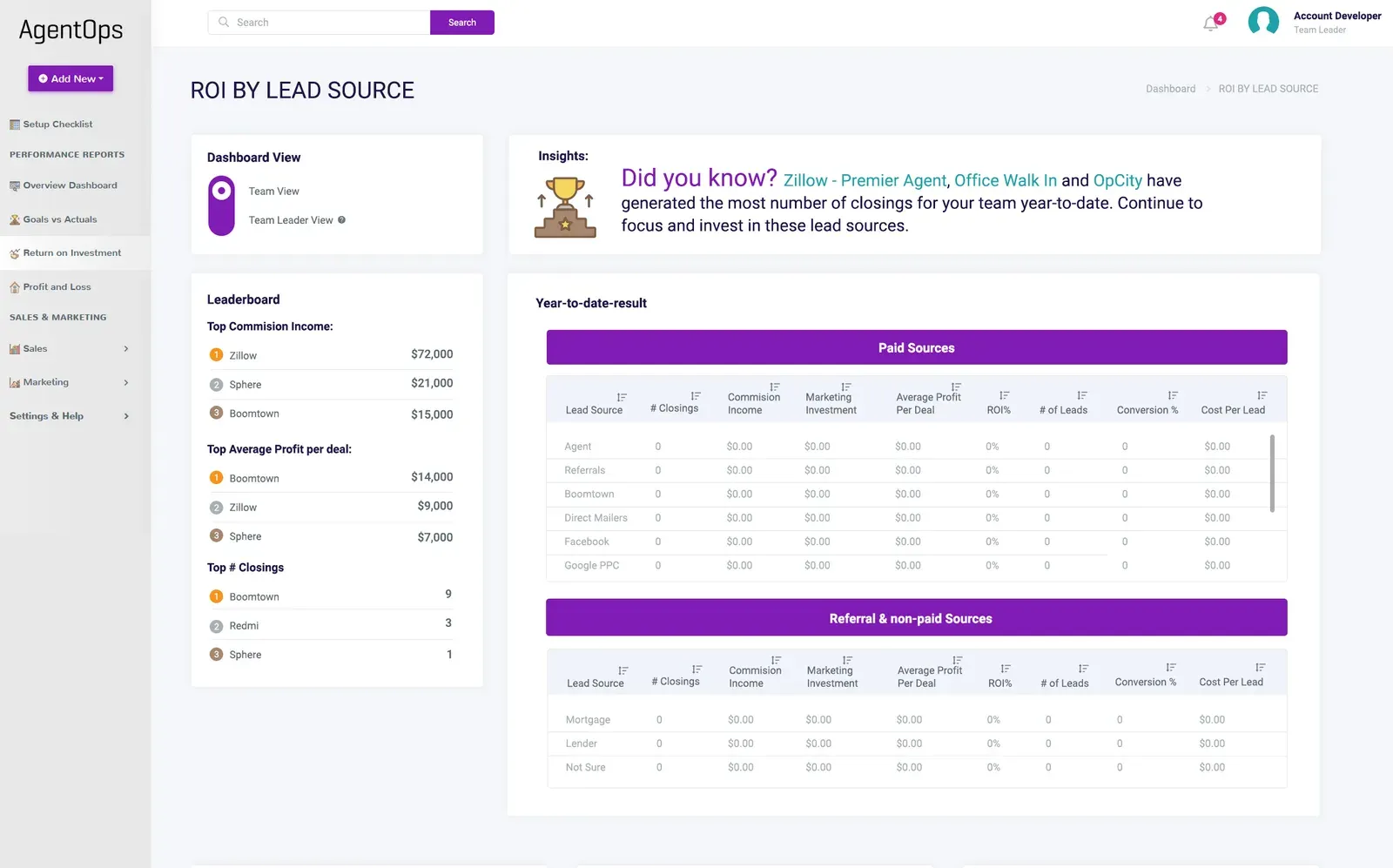1393x868 pixels.
Task: Sort Paid Sources by # of Leads icon
Action: point(1082,395)
